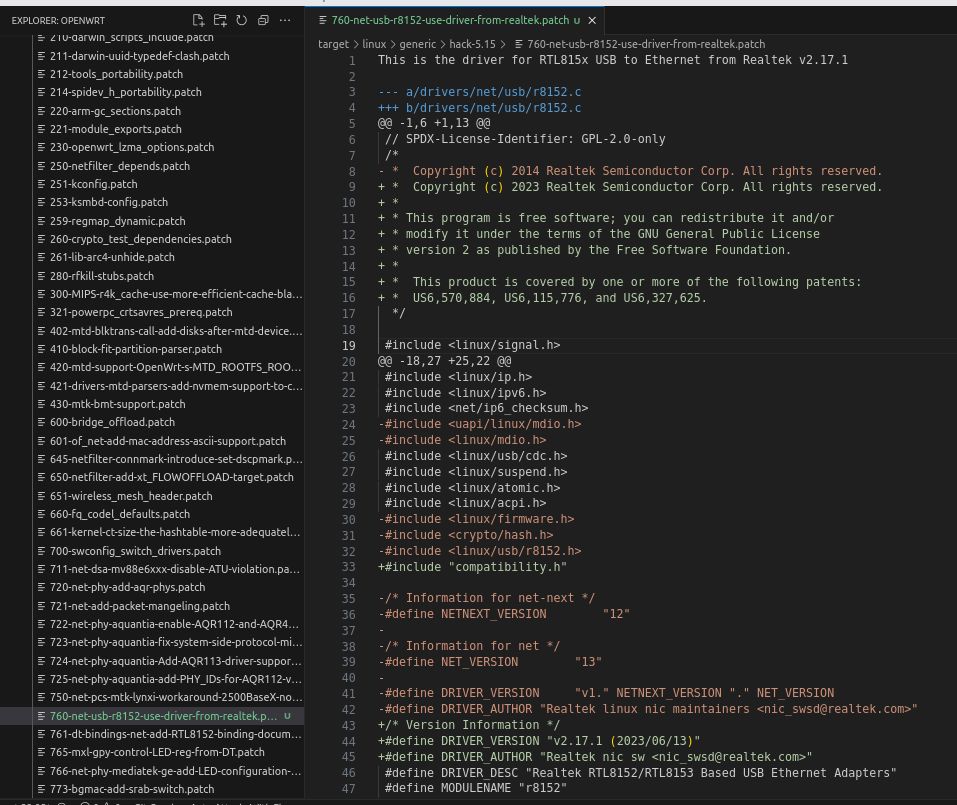Image resolution: width=957 pixels, height=805 pixels.
Task: Collapse all folders in Explorer
Action: (x=263, y=20)
